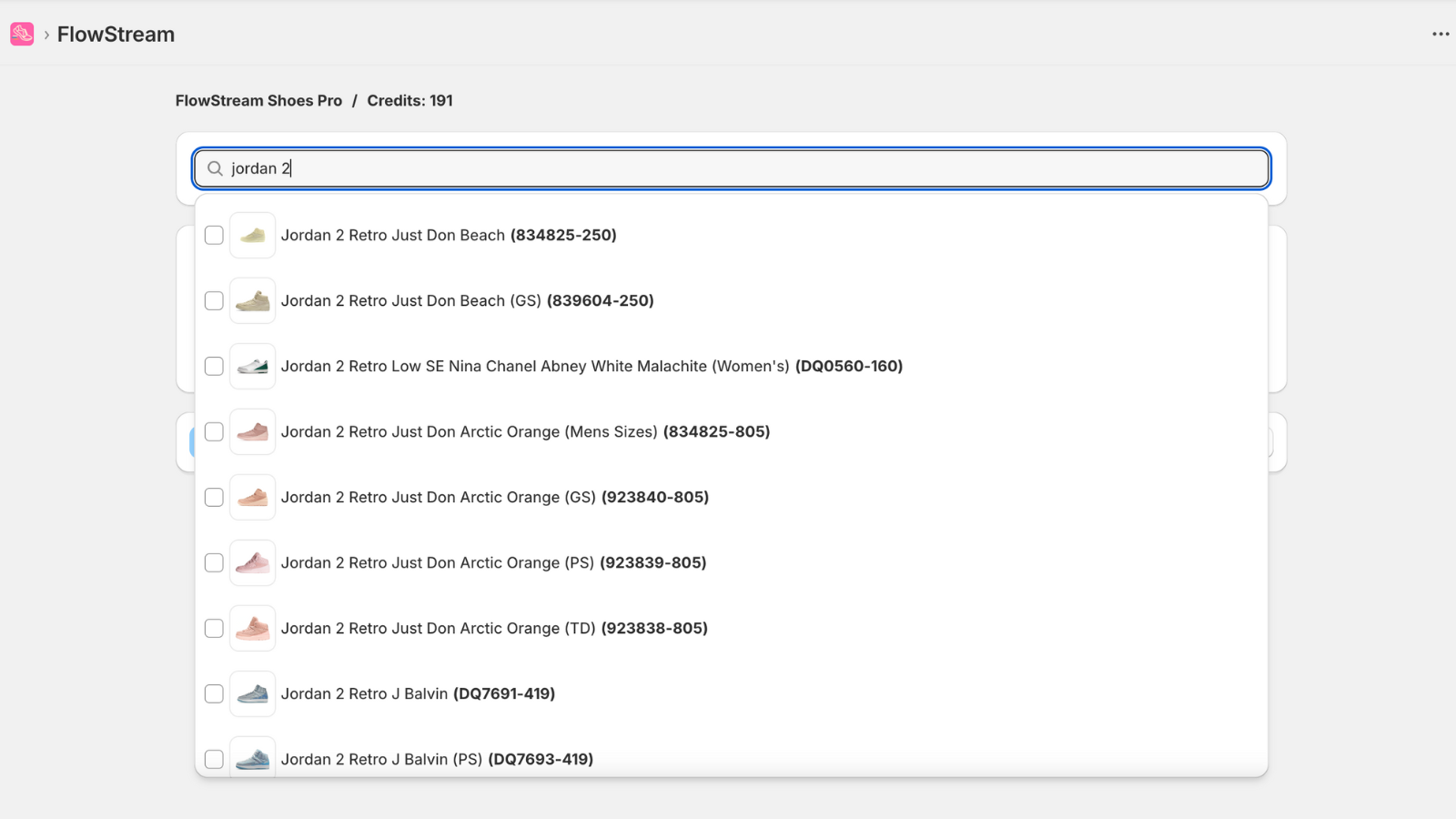The image size is (1456, 819).
Task: Click thumbnail of Just Don Beach 834825-250
Action: click(252, 235)
